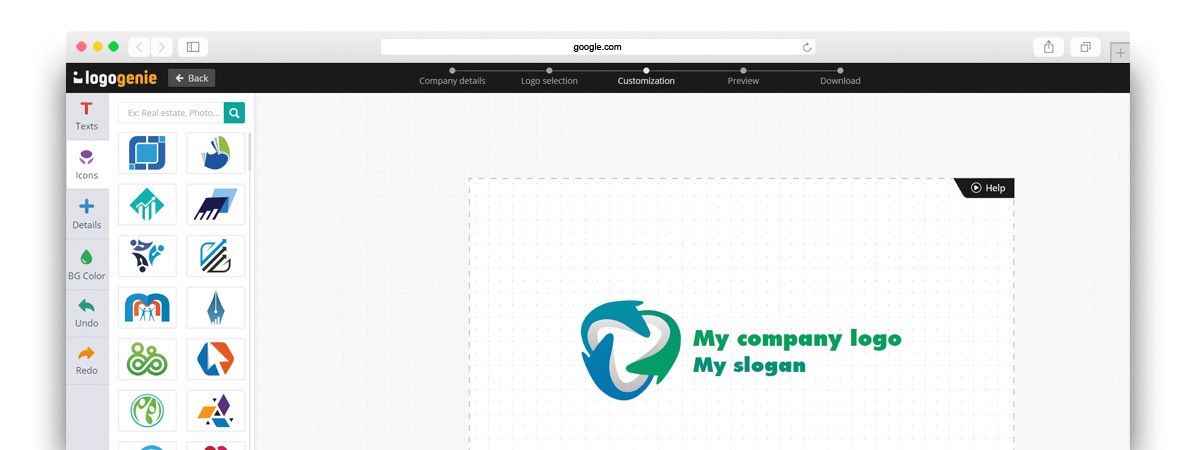
Task: Jump to the Logo selection step
Action: 549,78
